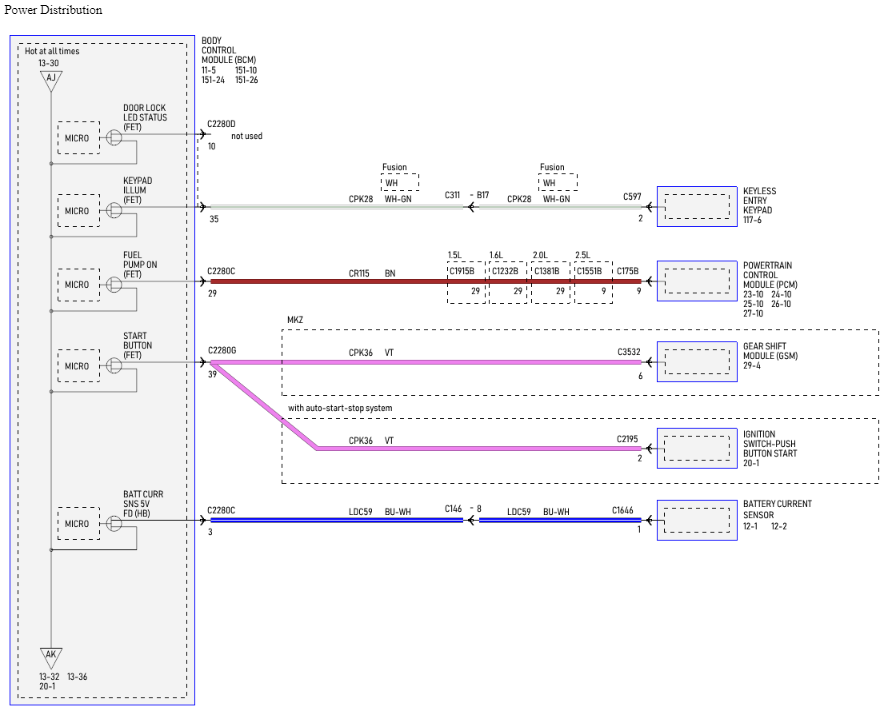Click the CR115 circuit label
Image resolution: width=888 pixels, height=708 pixels.
(359, 274)
